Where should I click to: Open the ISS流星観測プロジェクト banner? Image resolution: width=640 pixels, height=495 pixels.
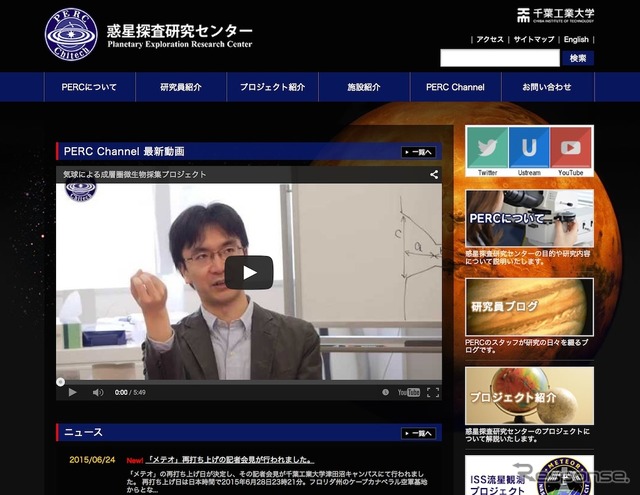point(529,475)
